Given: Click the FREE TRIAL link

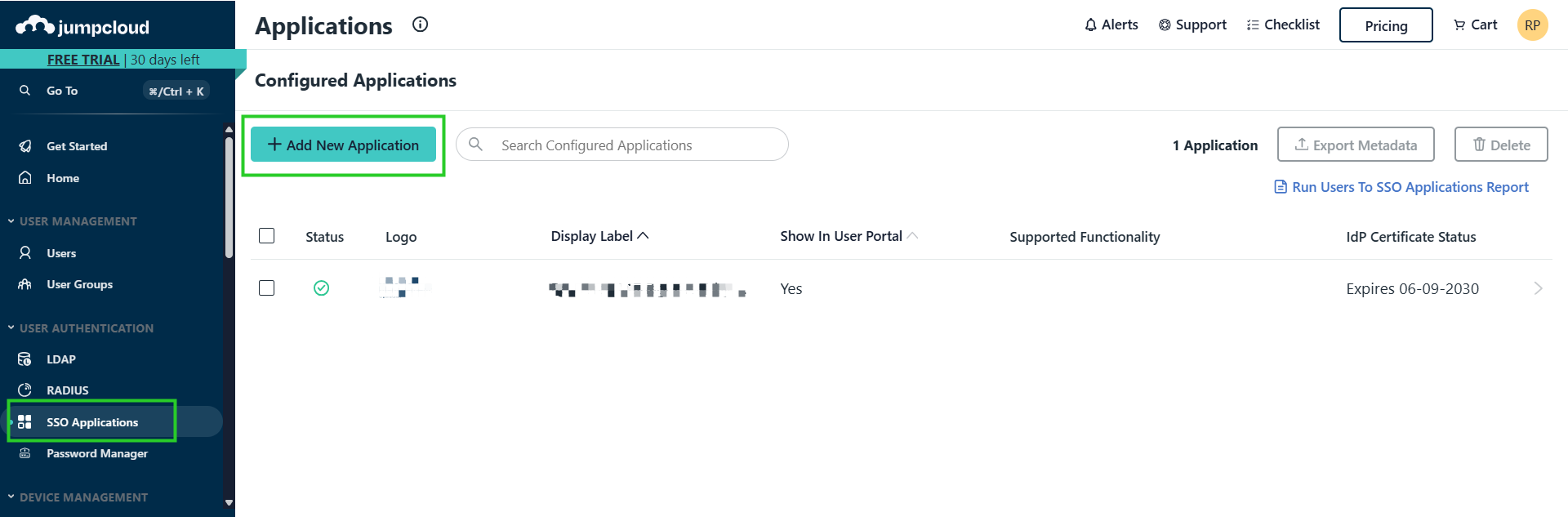Looking at the screenshot, I should tap(83, 60).
